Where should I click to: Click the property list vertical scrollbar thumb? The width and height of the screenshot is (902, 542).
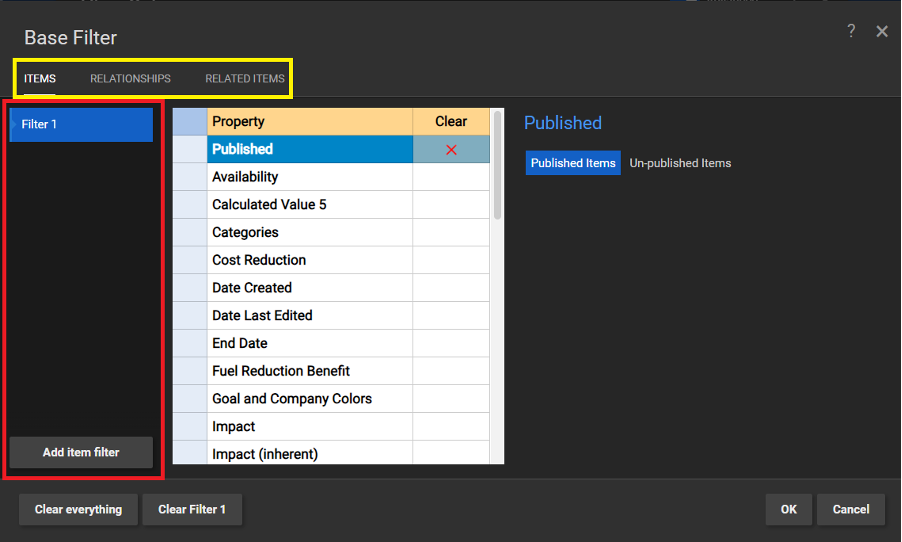click(498, 165)
